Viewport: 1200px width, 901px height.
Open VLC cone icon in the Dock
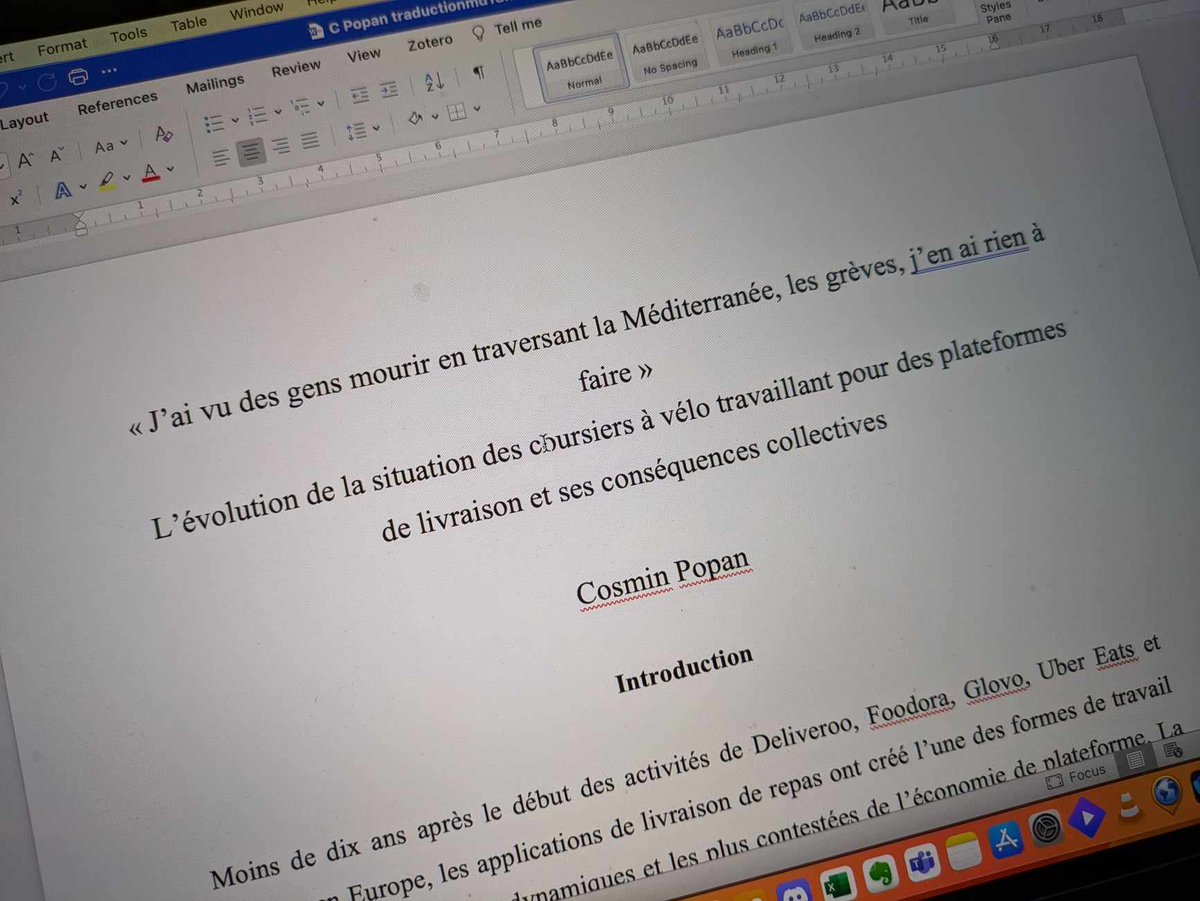click(1130, 805)
